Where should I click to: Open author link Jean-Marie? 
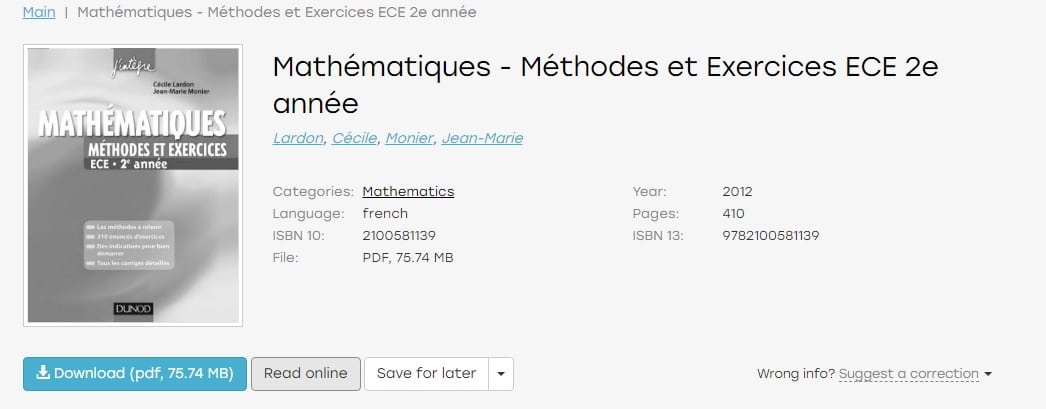coord(482,138)
